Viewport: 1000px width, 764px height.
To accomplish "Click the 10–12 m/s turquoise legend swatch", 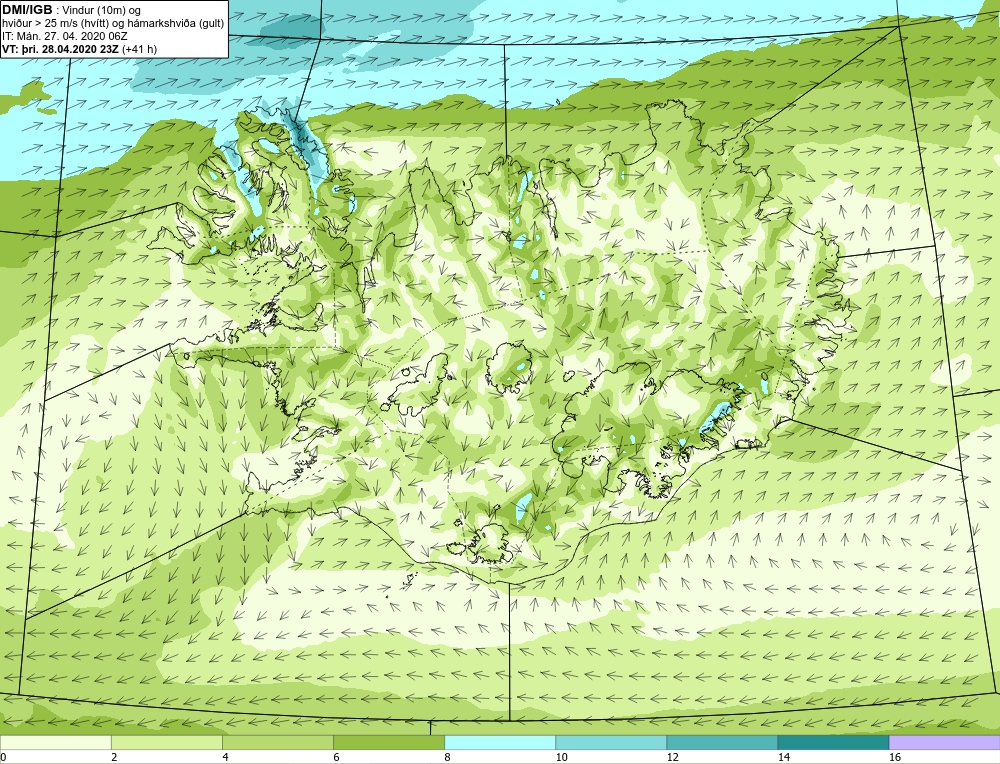I will [x=610, y=742].
